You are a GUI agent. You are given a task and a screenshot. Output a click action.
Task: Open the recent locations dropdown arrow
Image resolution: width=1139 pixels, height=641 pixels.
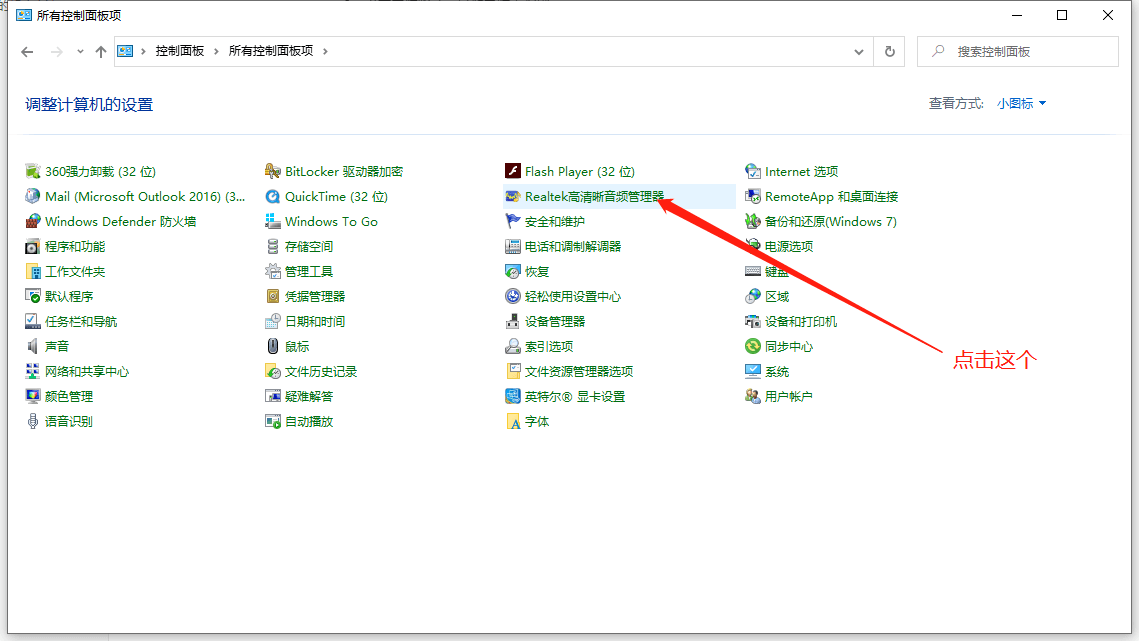click(80, 52)
